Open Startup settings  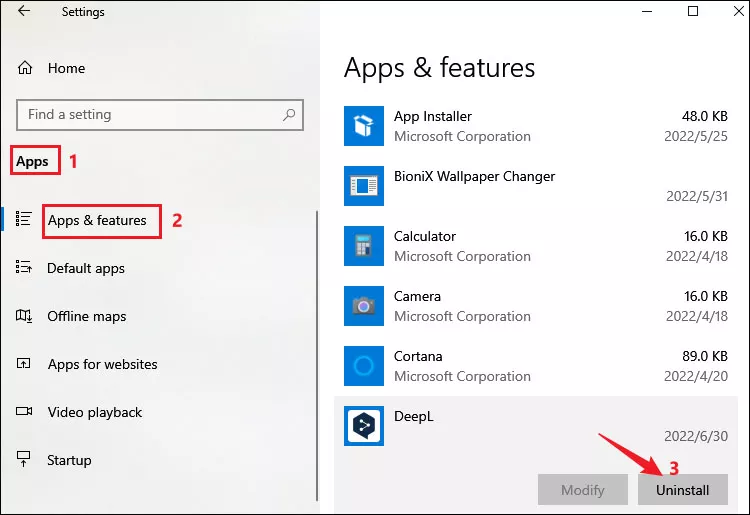tap(69, 460)
